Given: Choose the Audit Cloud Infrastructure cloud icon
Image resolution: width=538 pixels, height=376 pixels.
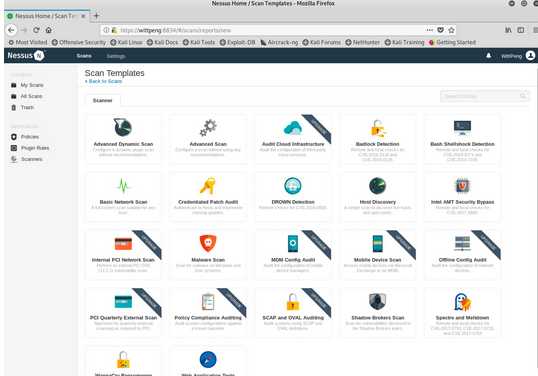Looking at the screenshot, I should (x=293, y=128).
